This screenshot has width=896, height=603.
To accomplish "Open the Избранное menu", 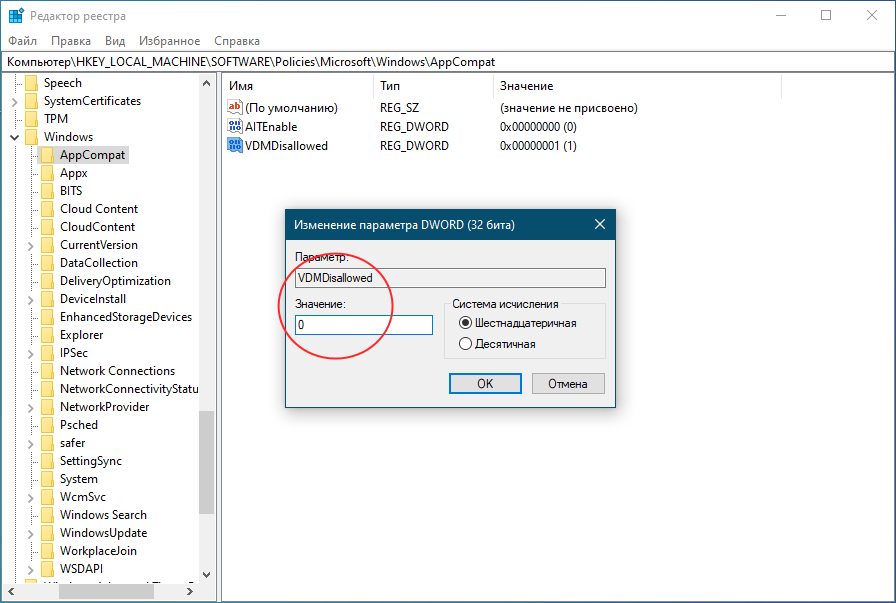I will (x=170, y=41).
